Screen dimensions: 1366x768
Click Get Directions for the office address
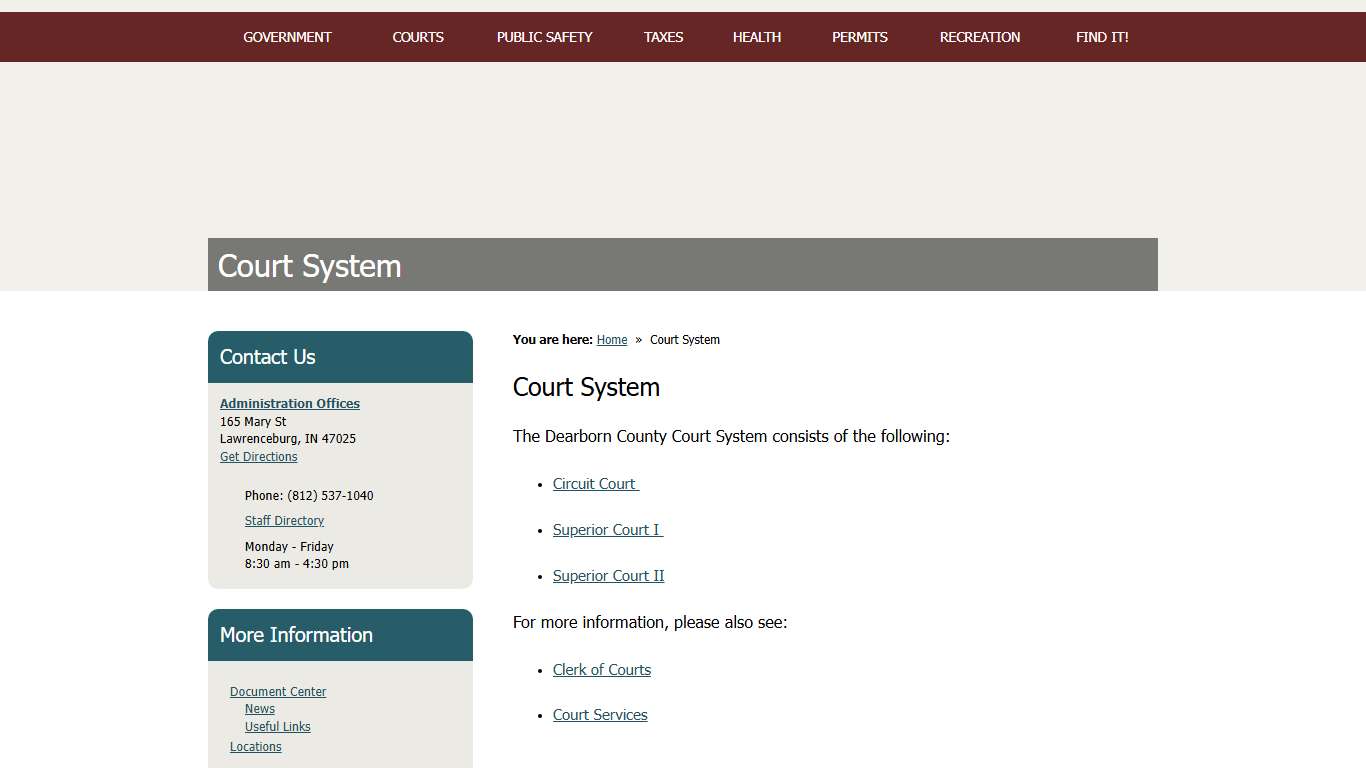[x=258, y=456]
